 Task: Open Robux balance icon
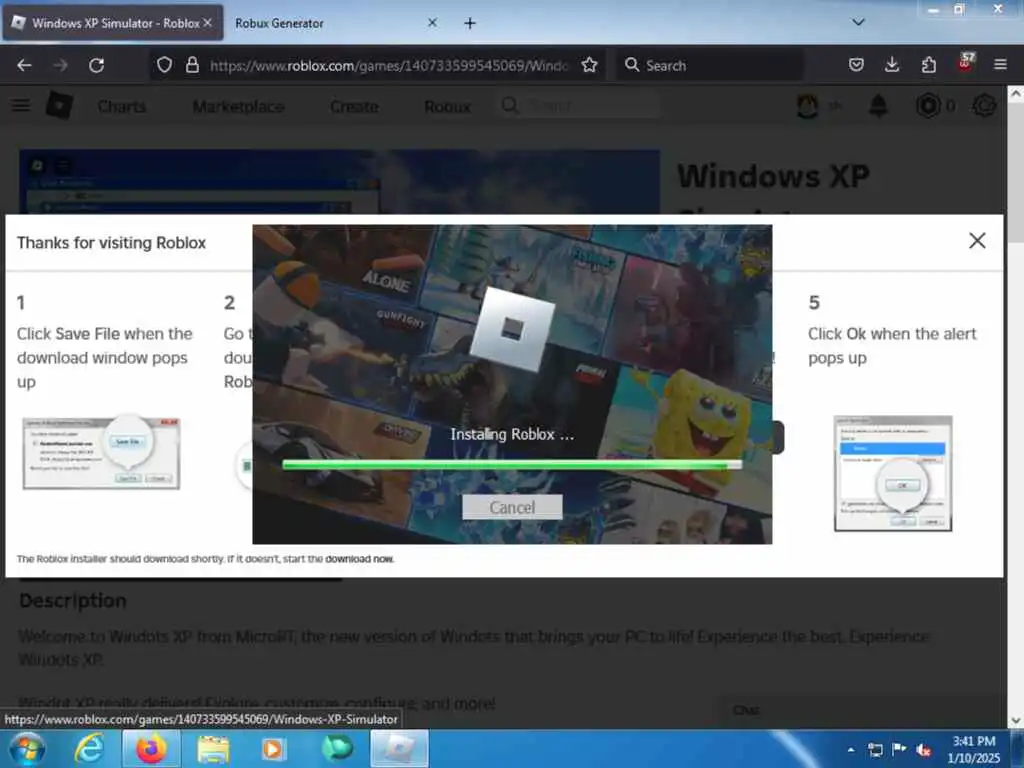click(928, 105)
